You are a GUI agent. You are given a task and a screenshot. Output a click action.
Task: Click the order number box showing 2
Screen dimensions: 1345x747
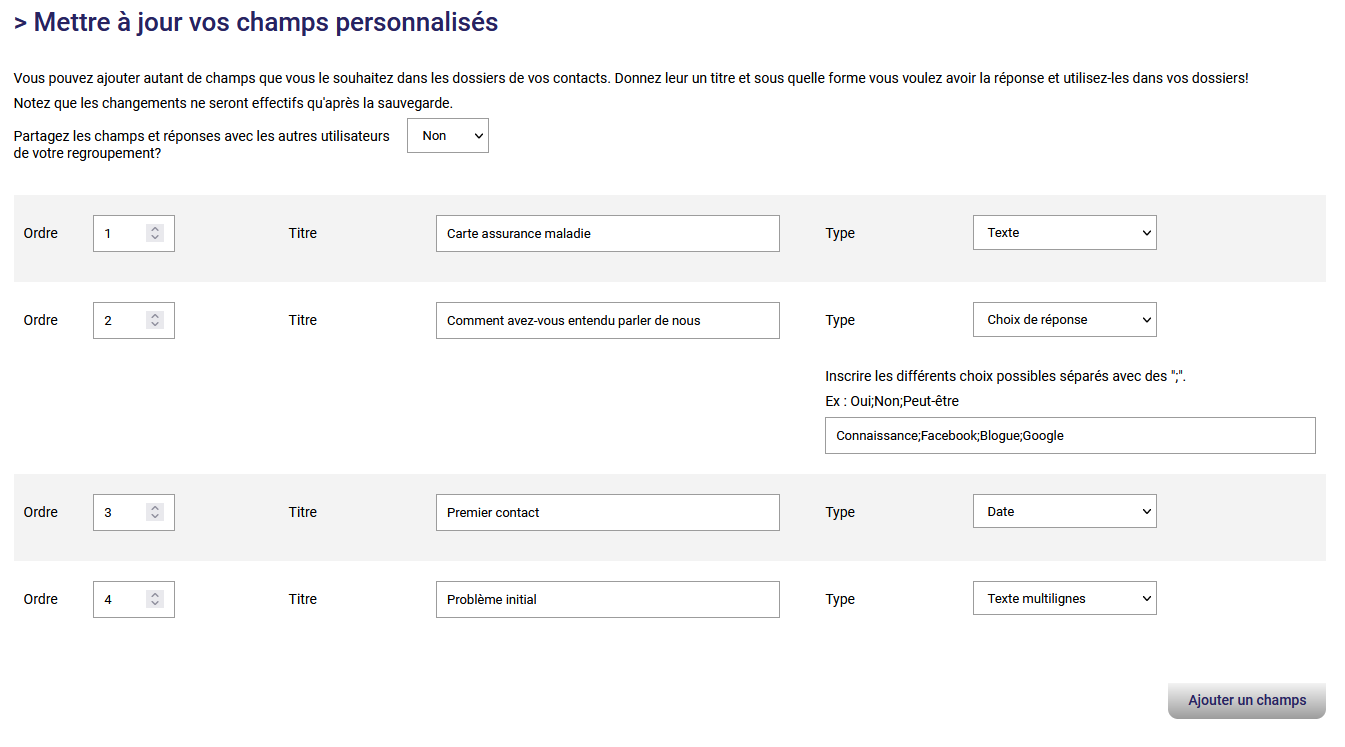pyautogui.click(x=120, y=321)
